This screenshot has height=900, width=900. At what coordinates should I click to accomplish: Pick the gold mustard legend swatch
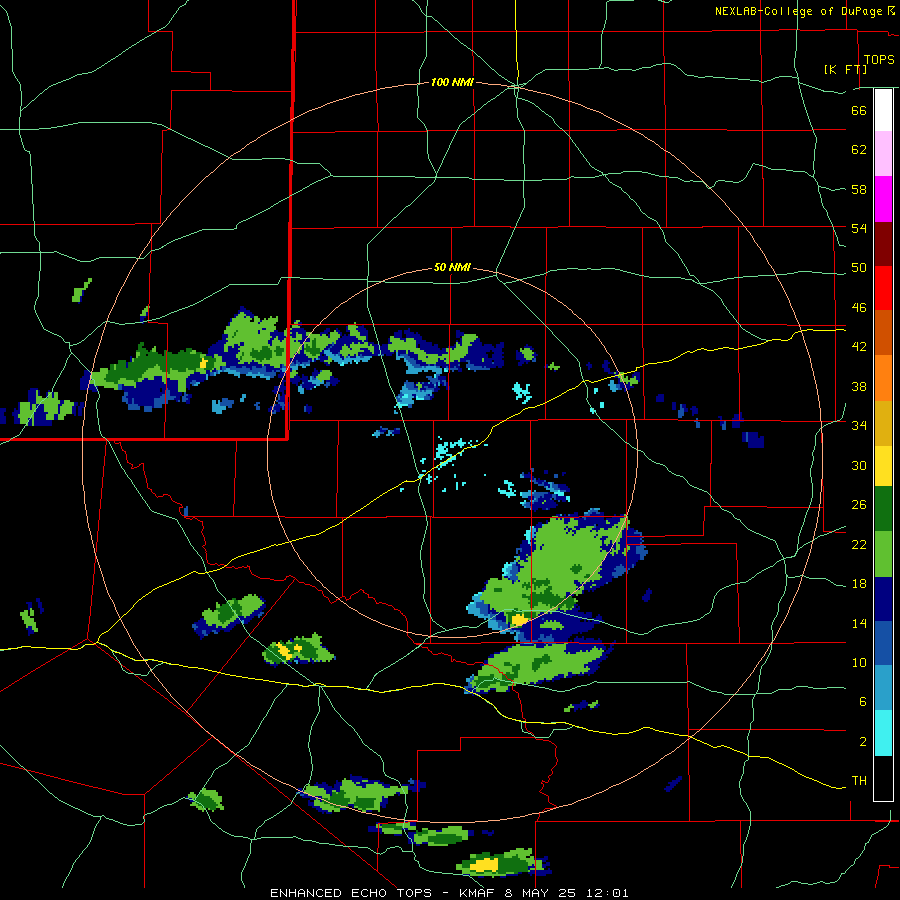(x=883, y=423)
